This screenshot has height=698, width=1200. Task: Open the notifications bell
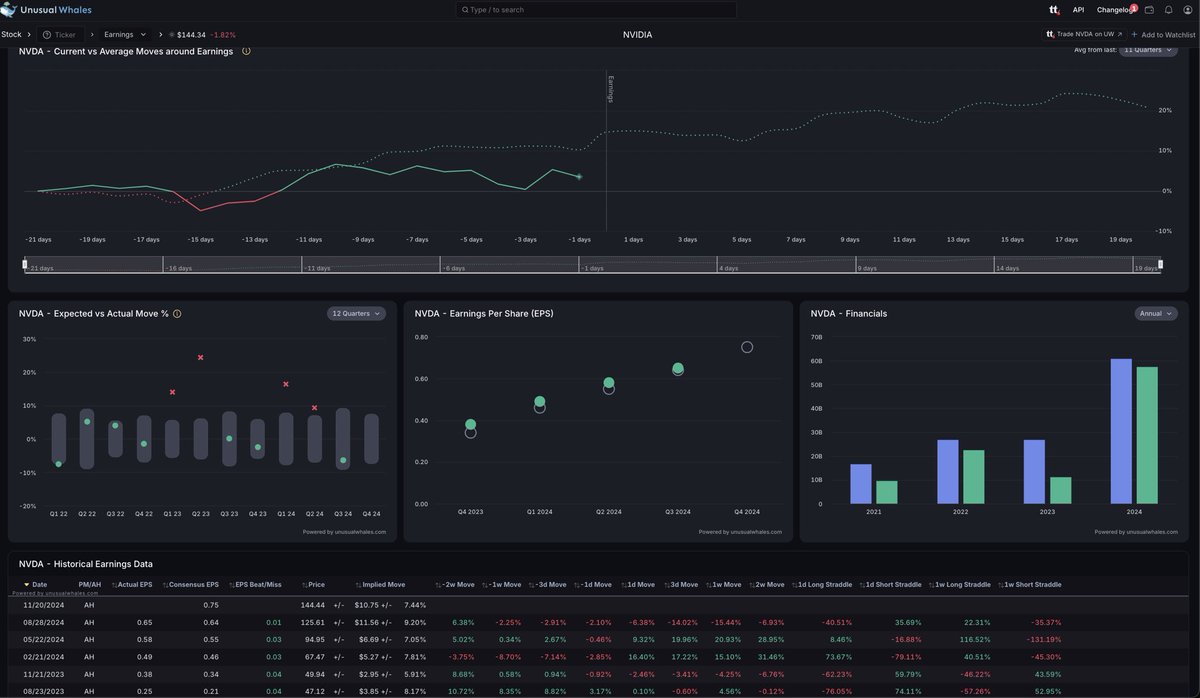pos(1168,10)
